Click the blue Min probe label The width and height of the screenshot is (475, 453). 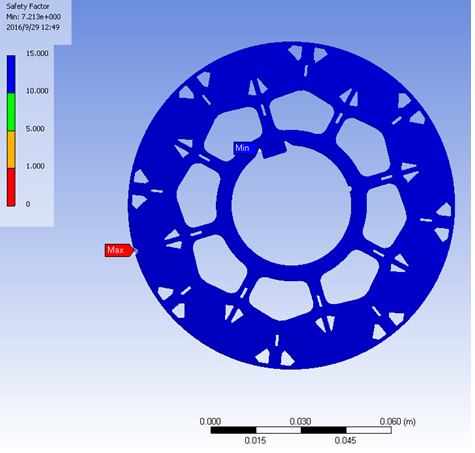coord(246,148)
